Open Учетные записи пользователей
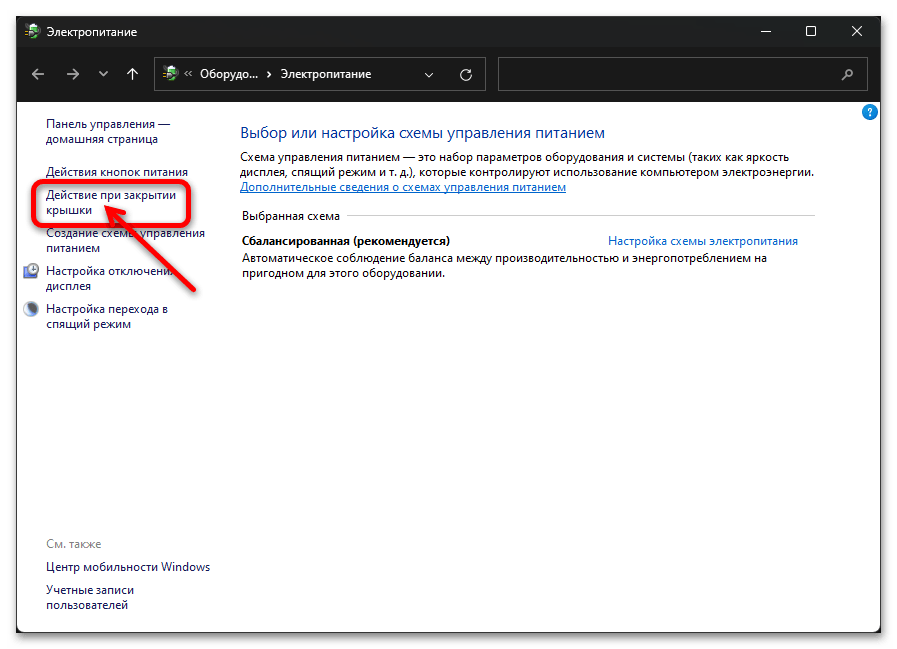Viewport: 897px width, 649px height. [90, 597]
